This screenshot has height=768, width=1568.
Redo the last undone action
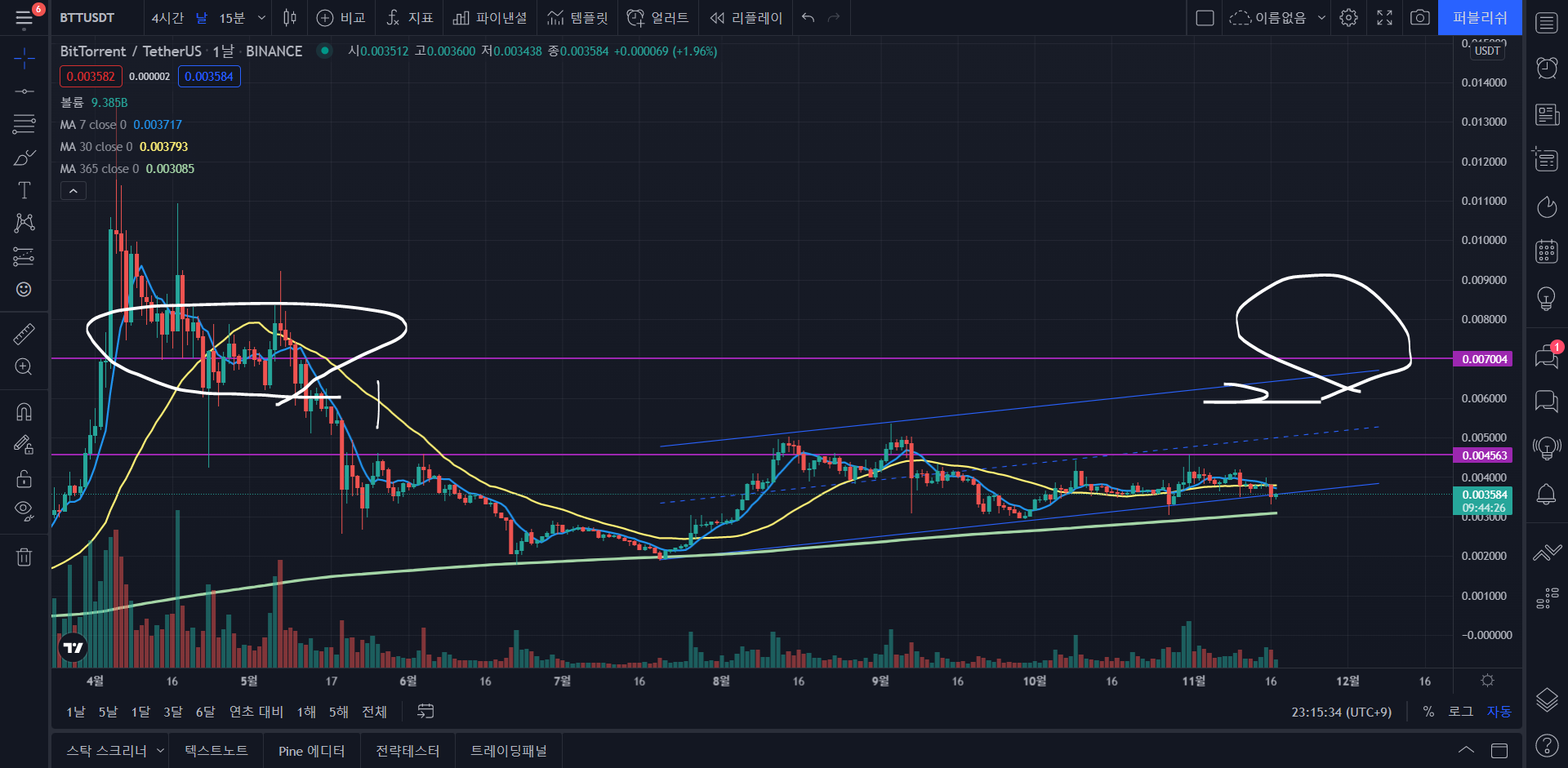(834, 18)
